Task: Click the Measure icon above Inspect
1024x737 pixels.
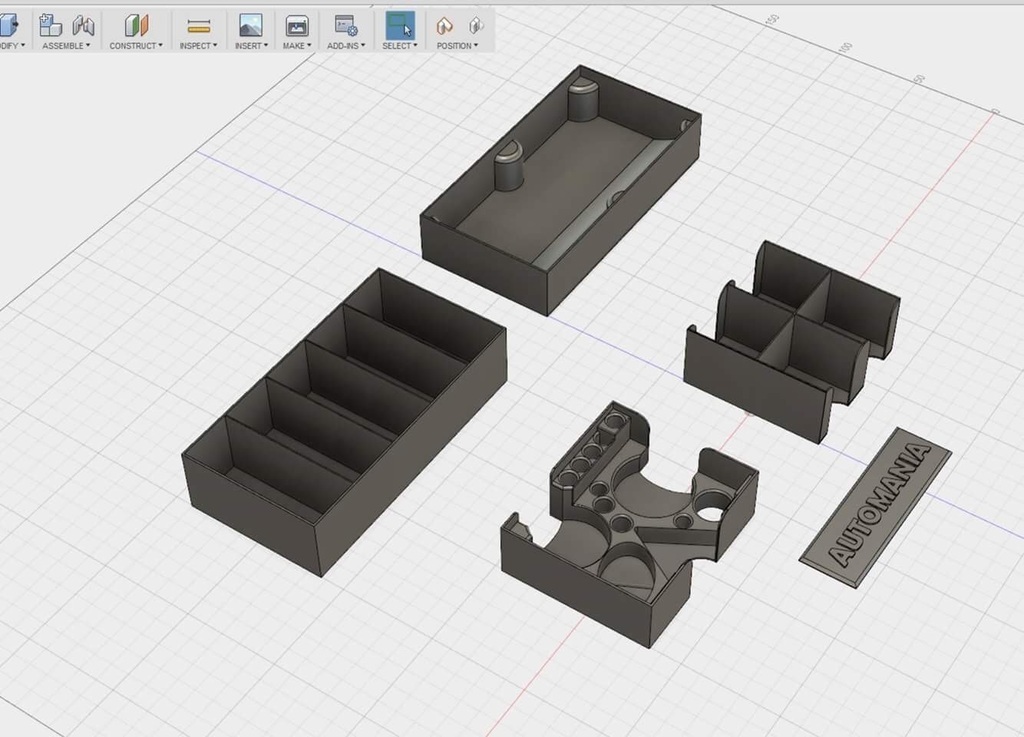Action: click(x=198, y=26)
